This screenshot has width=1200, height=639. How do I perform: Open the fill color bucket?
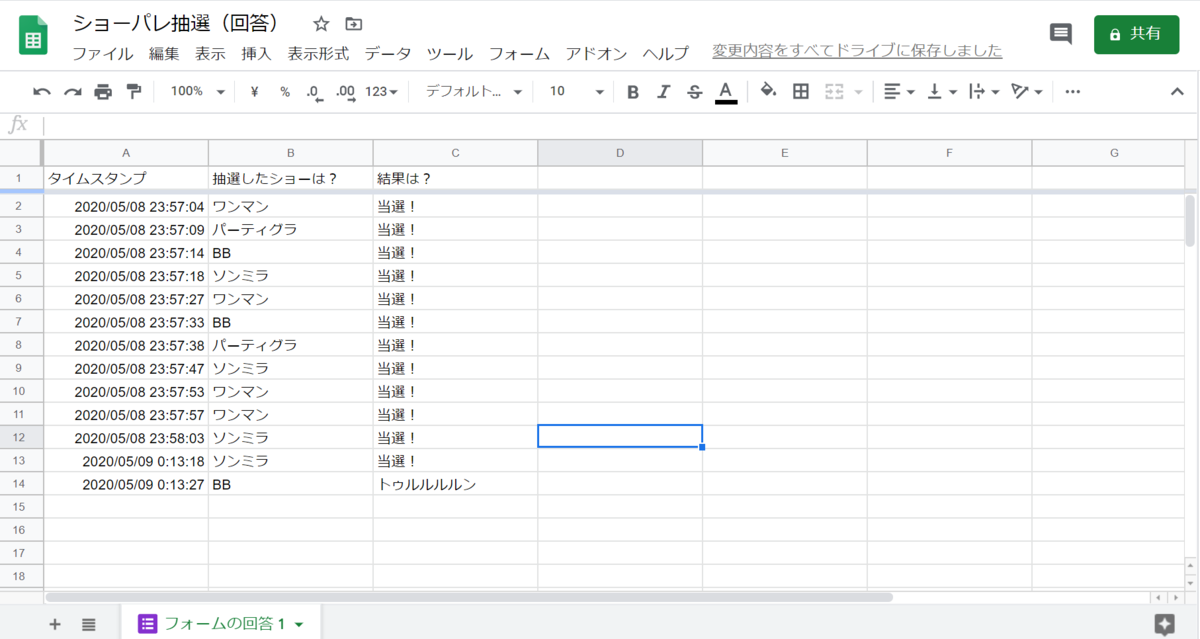(x=768, y=92)
